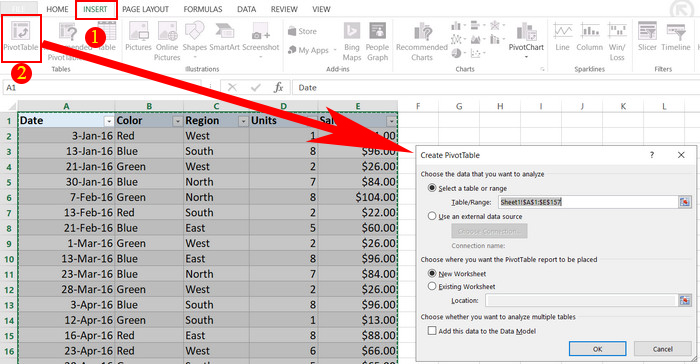Click Cancel in Create PivotTable dialog
Screen dimensions: 700x364
(x=662, y=349)
